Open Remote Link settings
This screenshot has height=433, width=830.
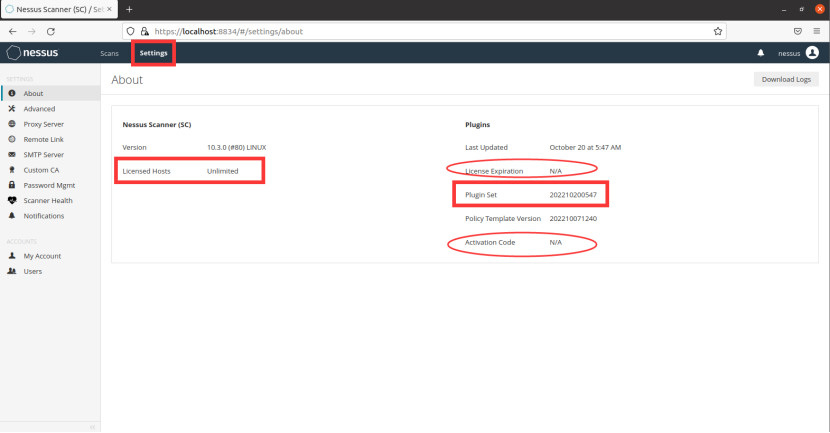(x=50, y=139)
